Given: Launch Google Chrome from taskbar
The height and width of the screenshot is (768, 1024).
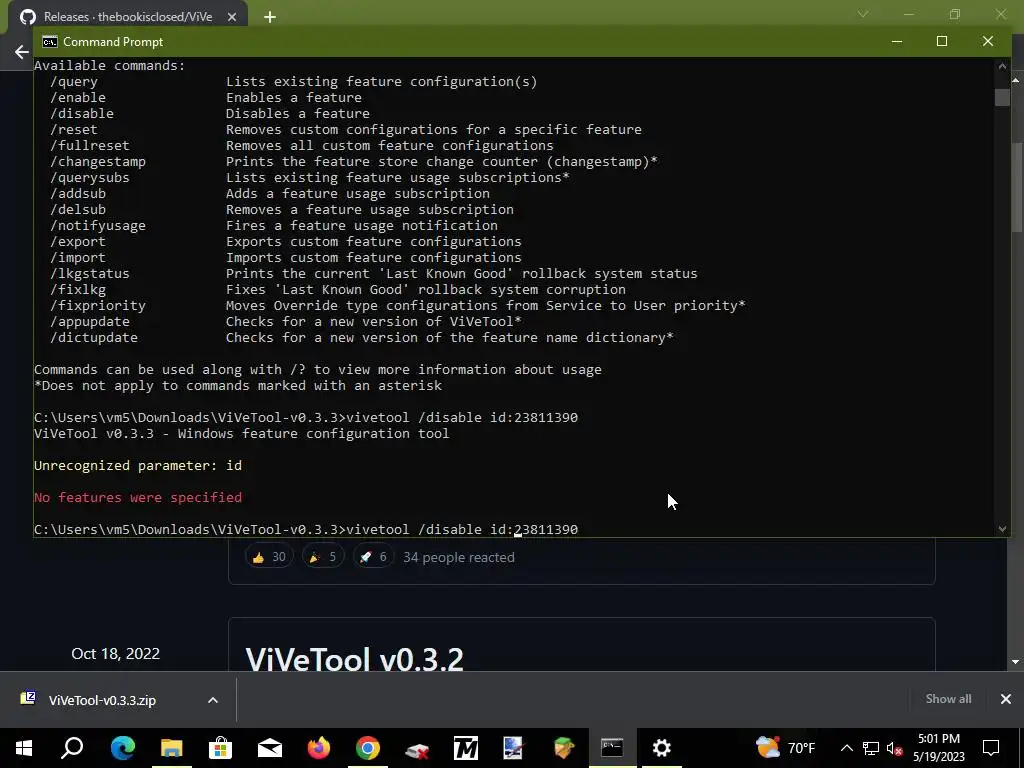Looking at the screenshot, I should point(368,748).
